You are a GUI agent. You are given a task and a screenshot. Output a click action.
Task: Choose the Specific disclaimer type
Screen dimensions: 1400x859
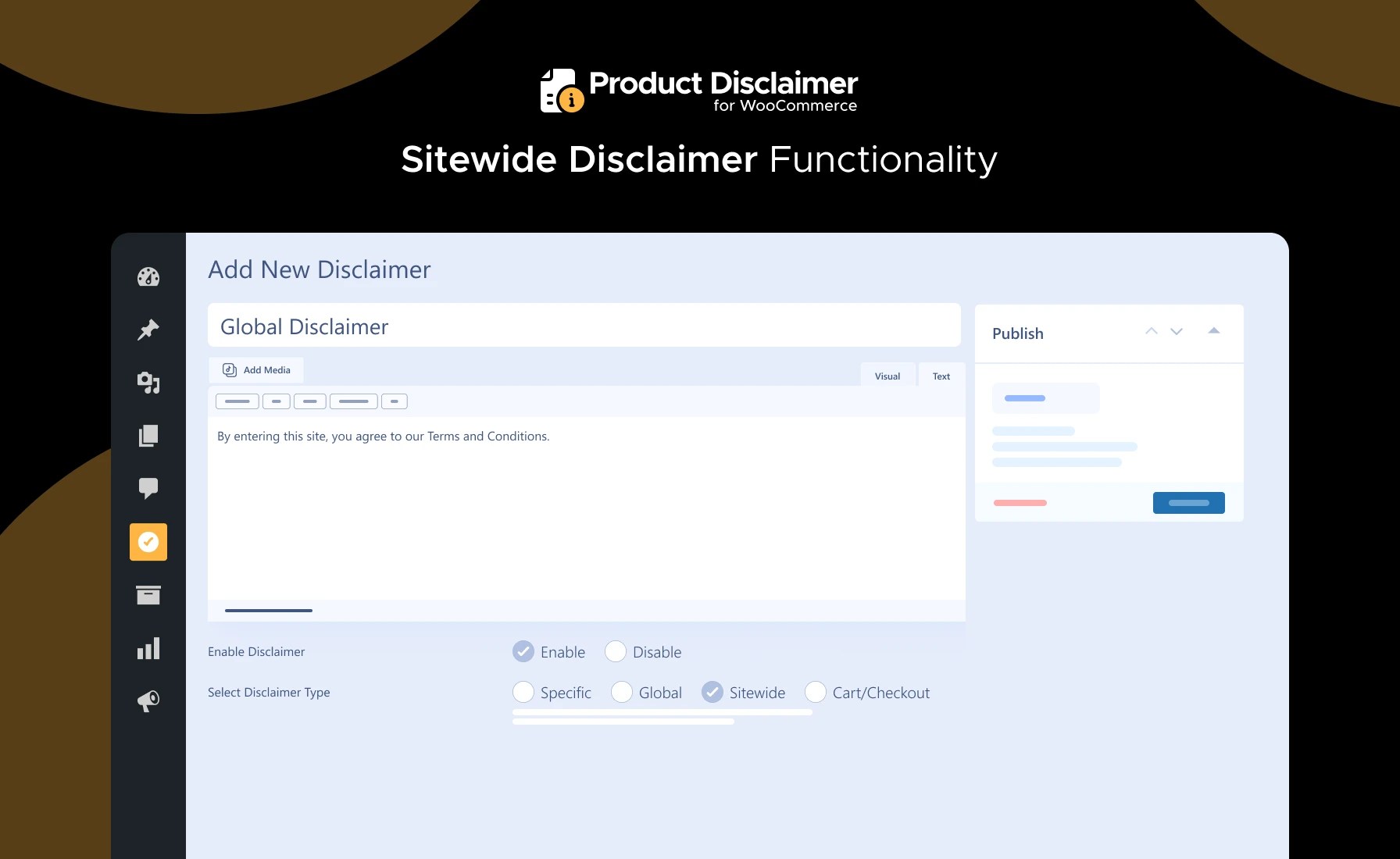tap(523, 692)
